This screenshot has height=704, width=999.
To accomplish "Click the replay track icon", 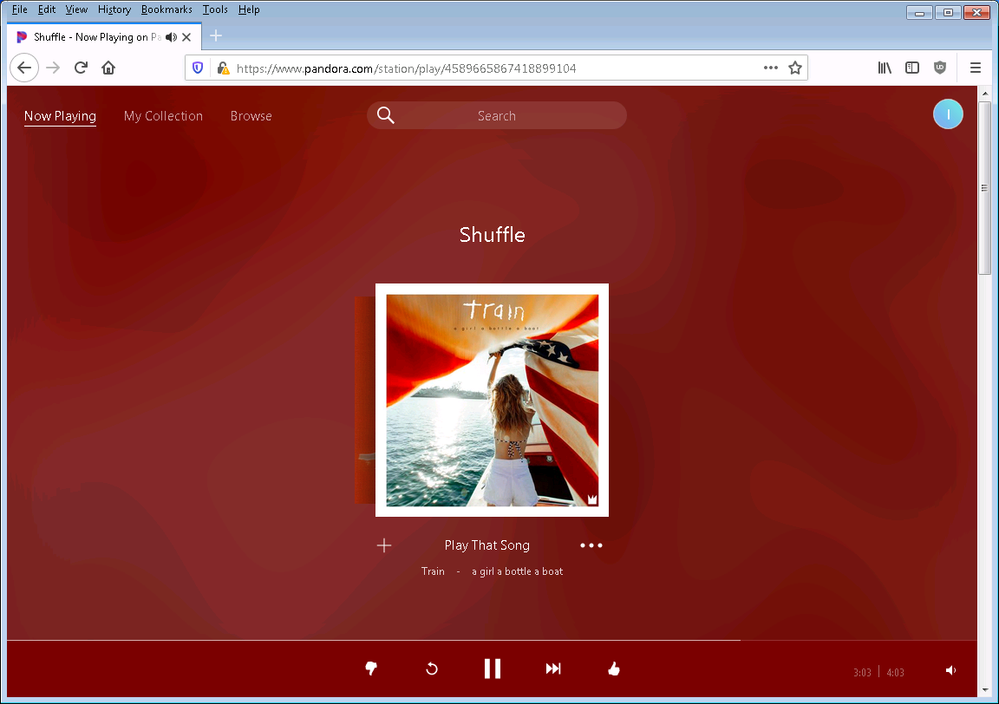I will (432, 669).
